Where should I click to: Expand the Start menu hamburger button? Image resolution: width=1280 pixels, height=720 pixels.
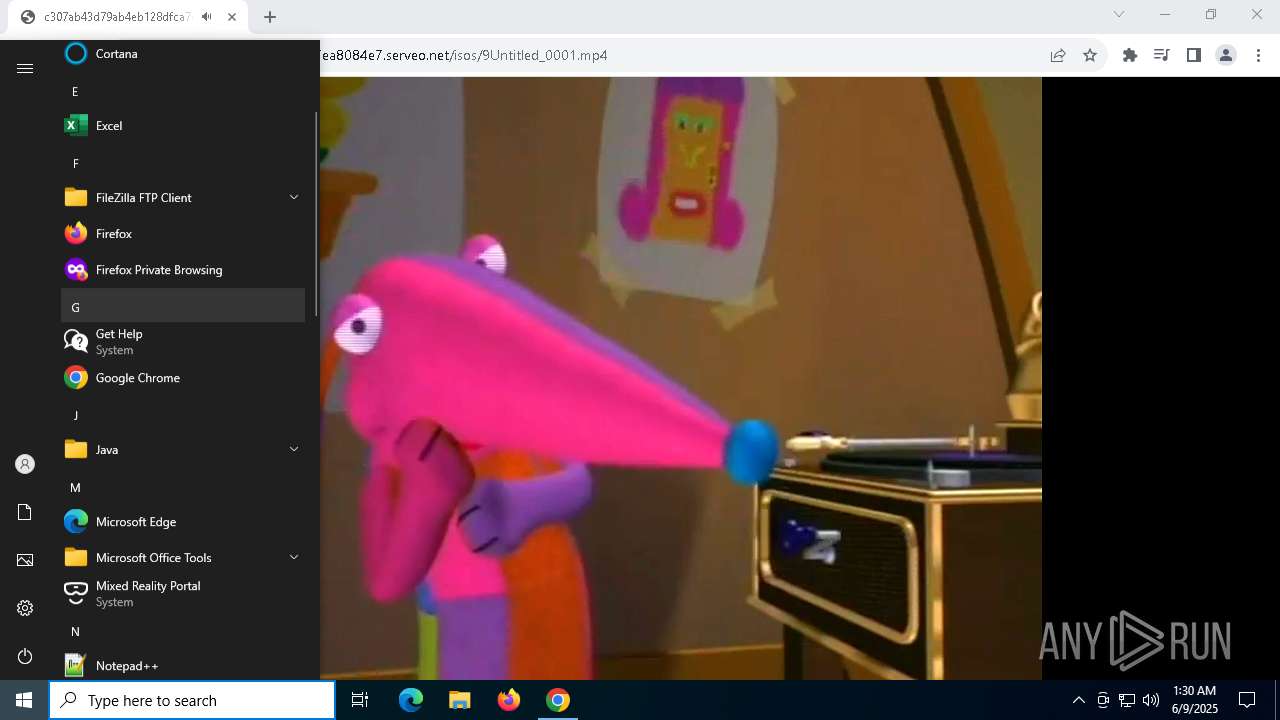tap(25, 68)
